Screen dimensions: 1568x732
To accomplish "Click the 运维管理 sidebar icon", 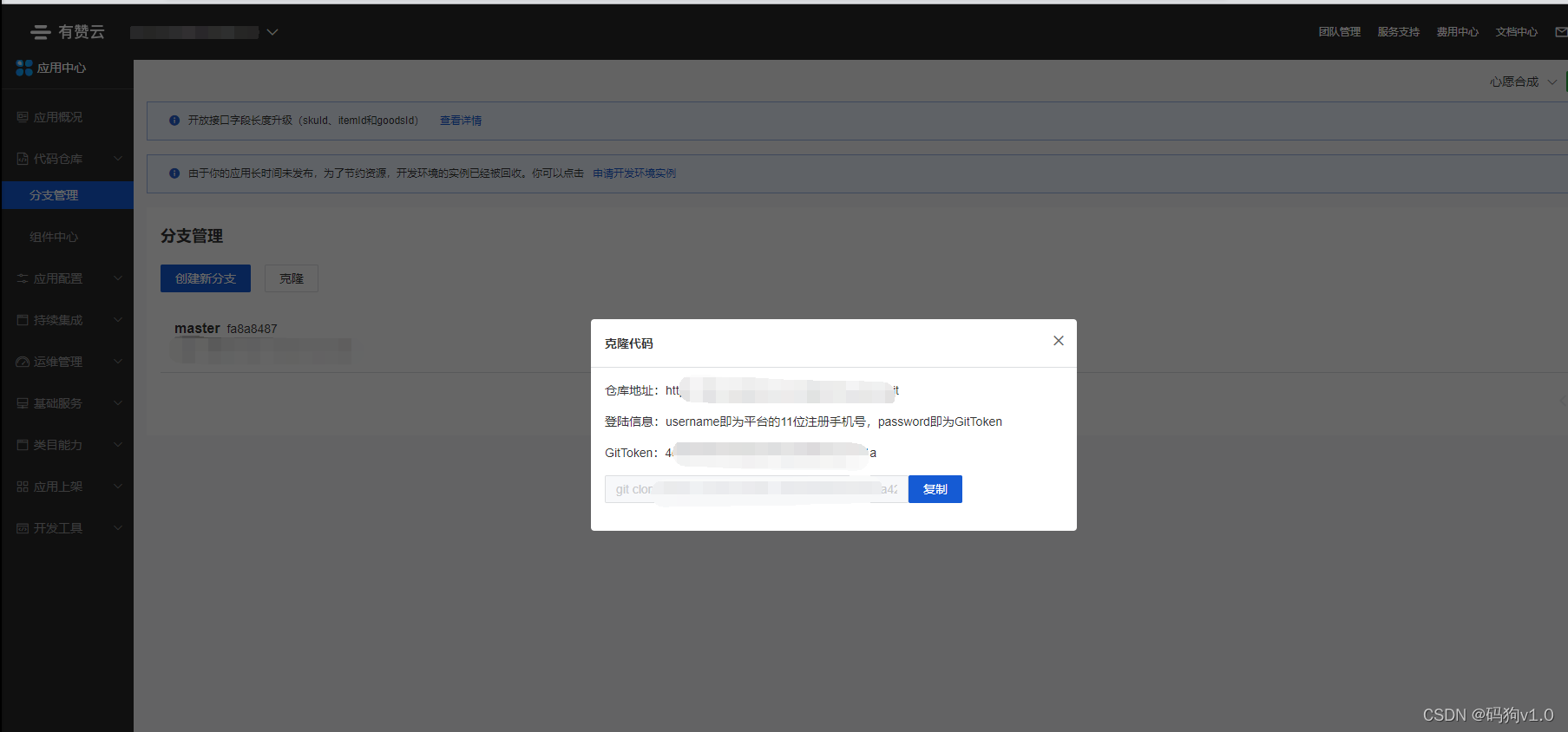I will tap(23, 362).
